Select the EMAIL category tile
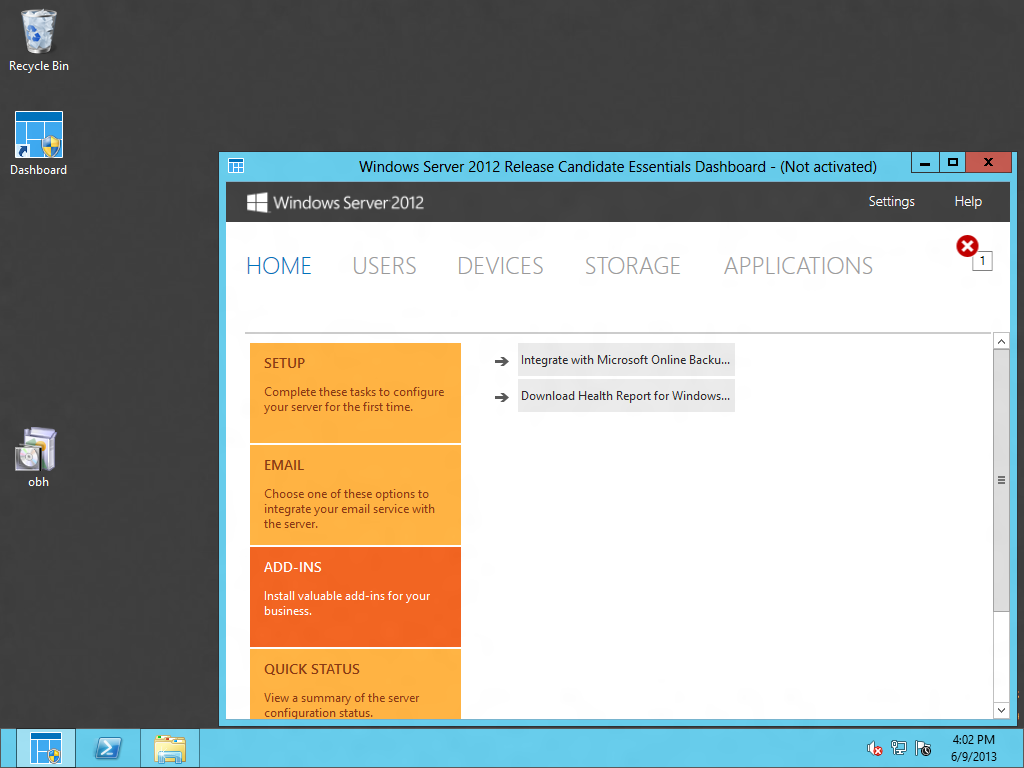This screenshot has width=1024, height=768. 355,495
